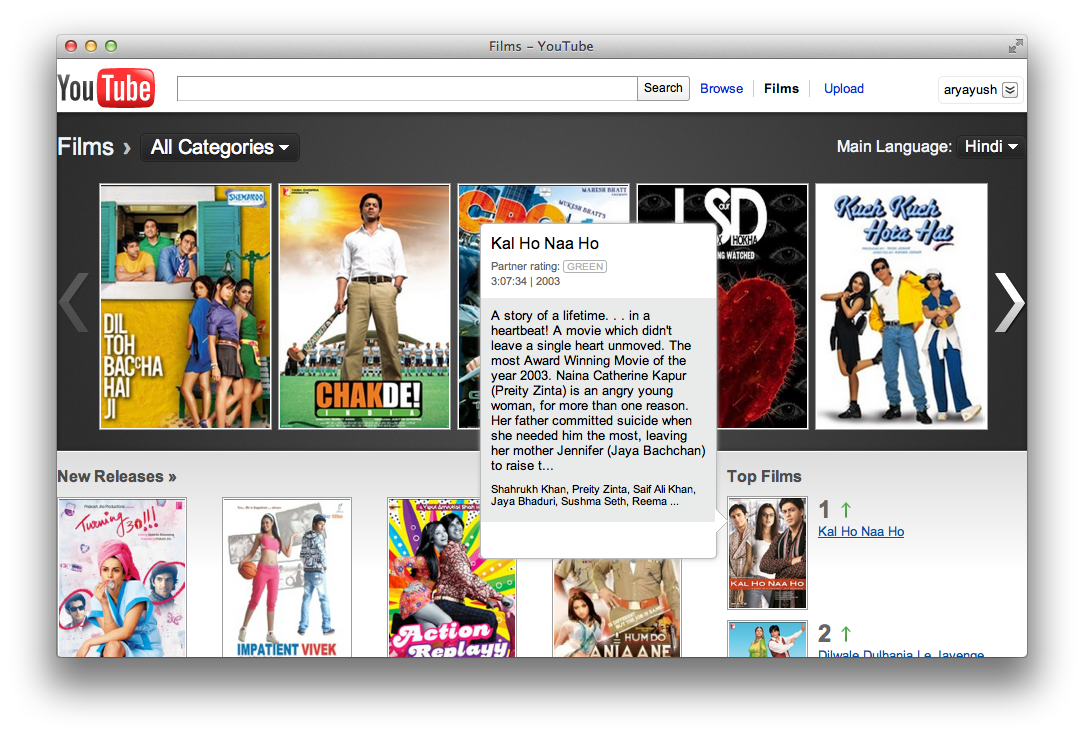Open the Impatient Vivek poster
Screen dimensions: 1084x736
(x=287, y=577)
